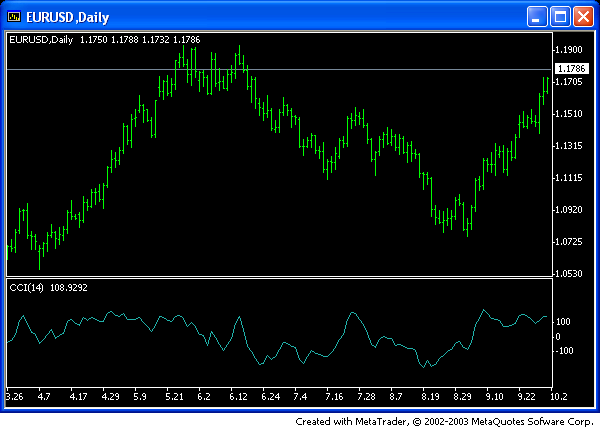Click the 3.26 date label
This screenshot has height=429, width=600.
point(15,396)
